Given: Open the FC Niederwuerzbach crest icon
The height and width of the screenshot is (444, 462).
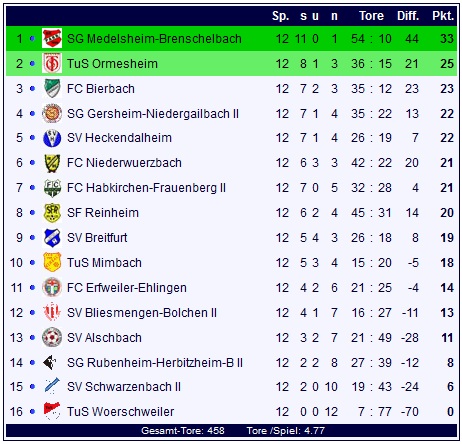Looking at the screenshot, I should (52, 163).
